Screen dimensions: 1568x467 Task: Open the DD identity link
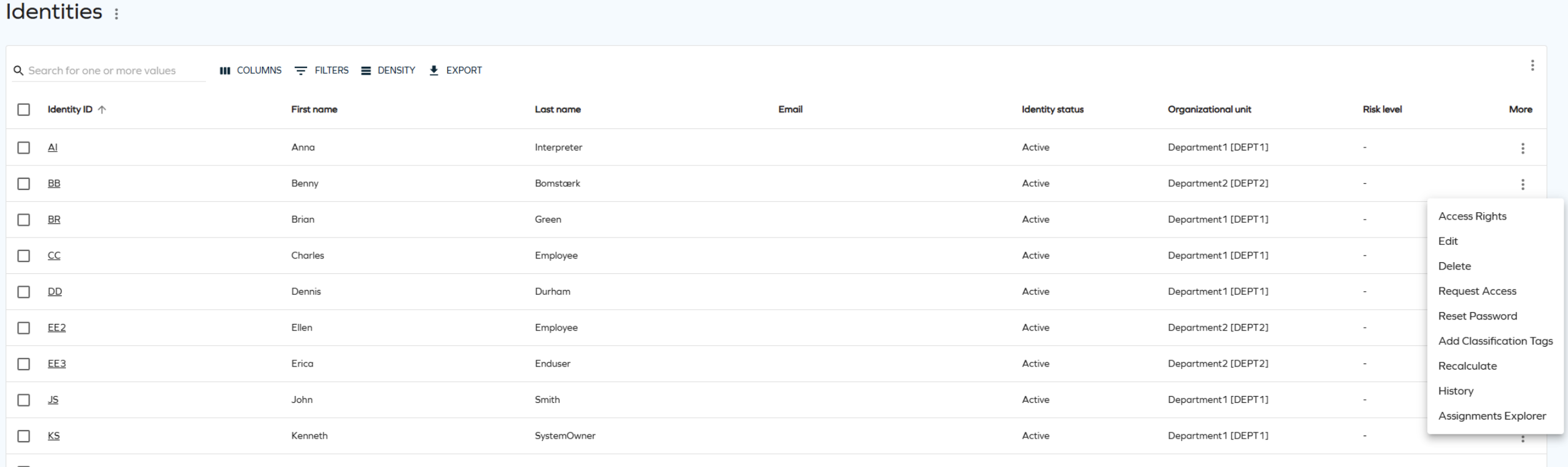pos(55,292)
